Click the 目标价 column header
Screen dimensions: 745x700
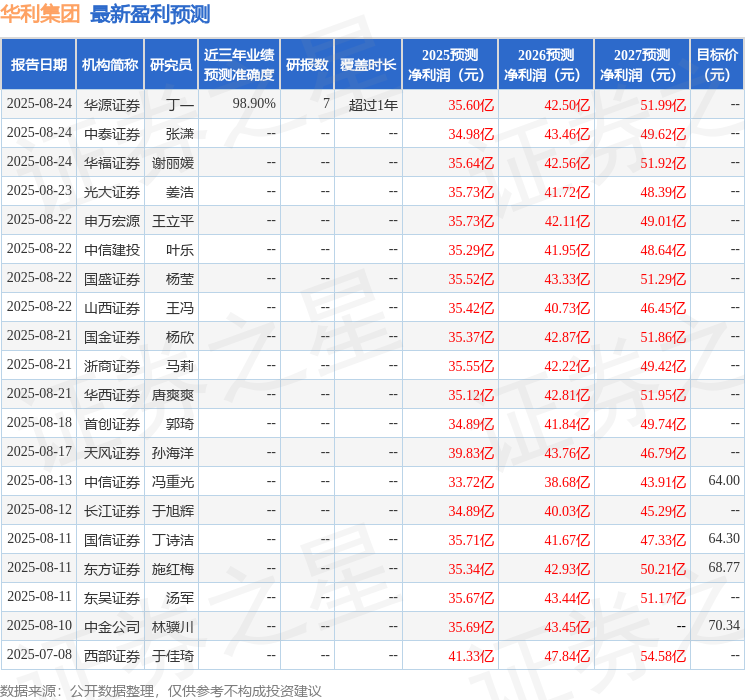(x=717, y=65)
